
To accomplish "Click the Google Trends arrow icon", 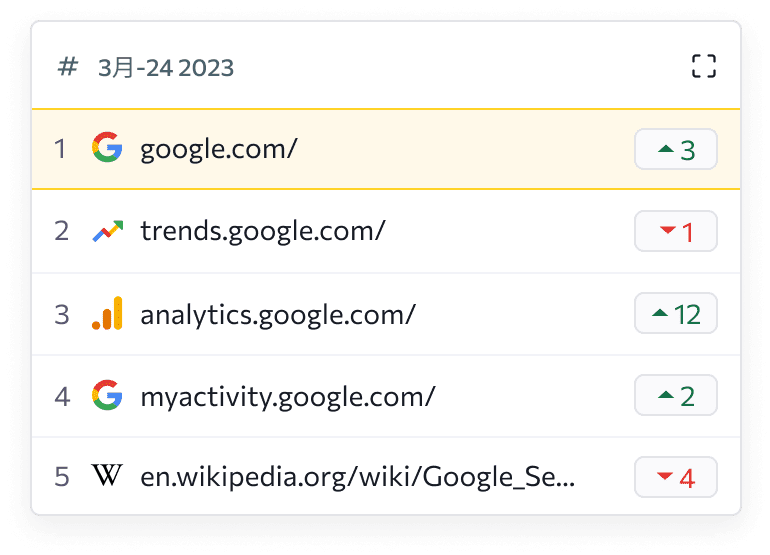I will [108, 231].
